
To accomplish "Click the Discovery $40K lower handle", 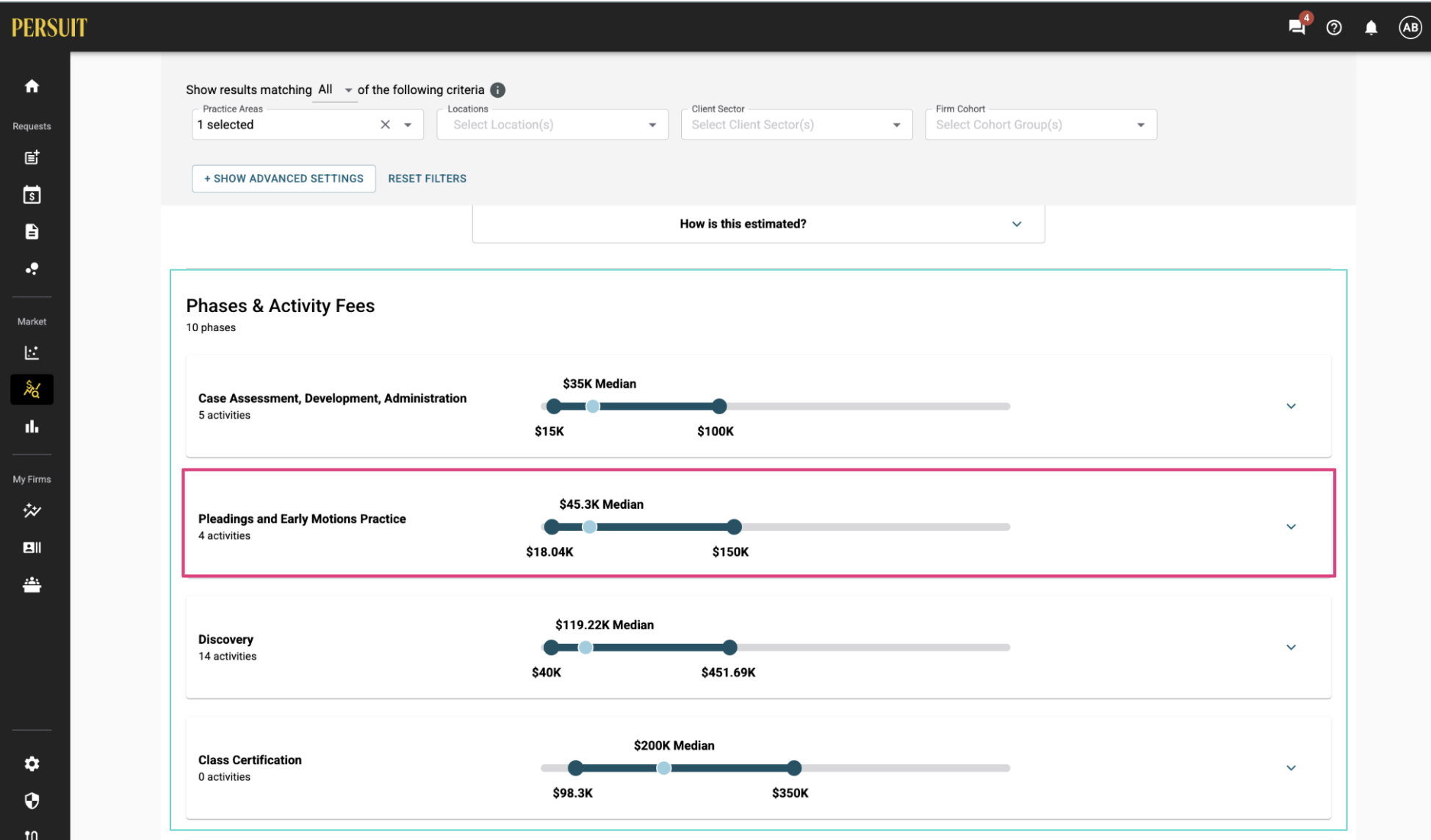I will click(x=550, y=647).
